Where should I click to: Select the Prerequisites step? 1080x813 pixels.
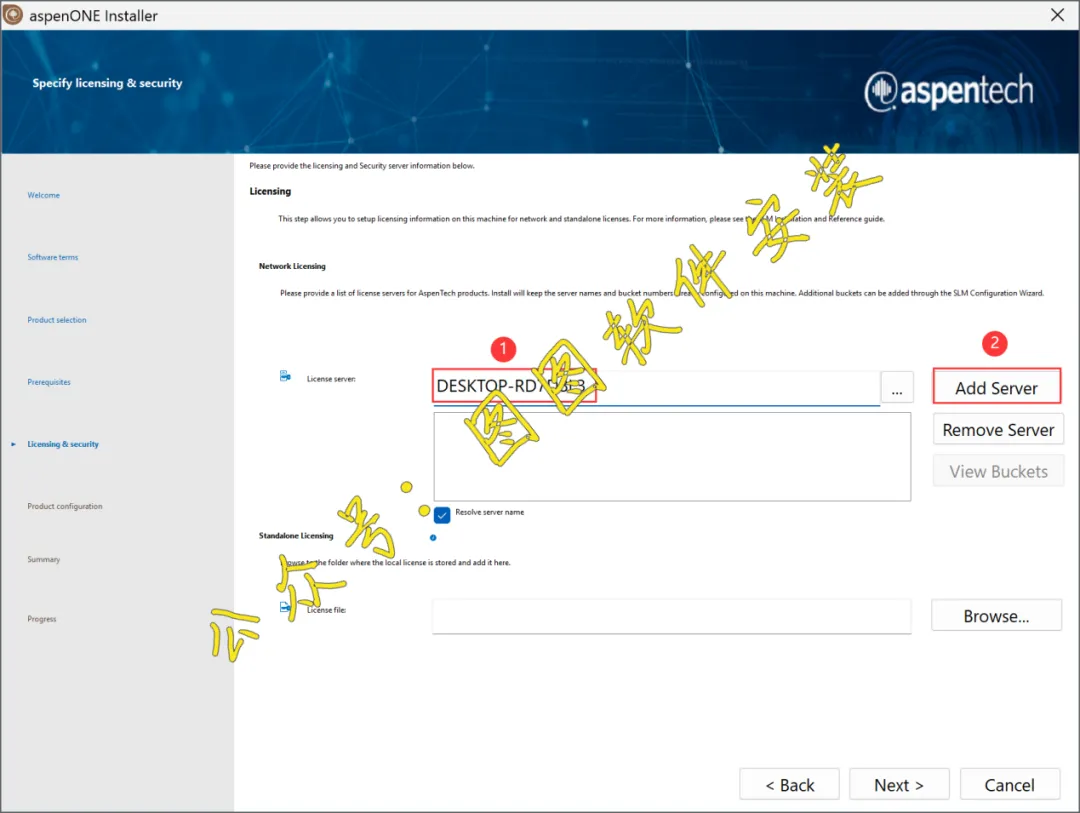pos(49,382)
